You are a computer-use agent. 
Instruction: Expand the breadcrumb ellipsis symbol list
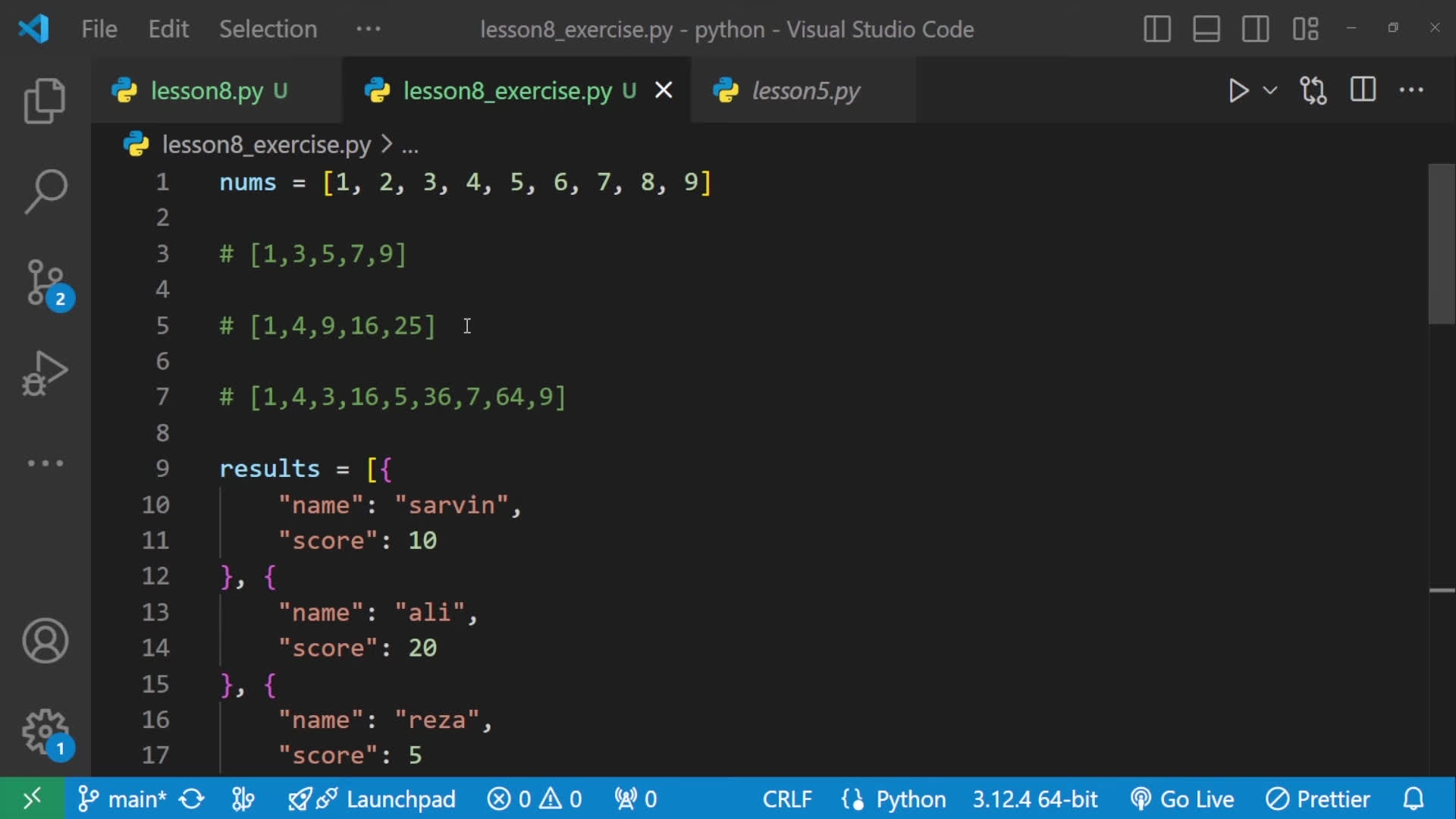tap(410, 145)
